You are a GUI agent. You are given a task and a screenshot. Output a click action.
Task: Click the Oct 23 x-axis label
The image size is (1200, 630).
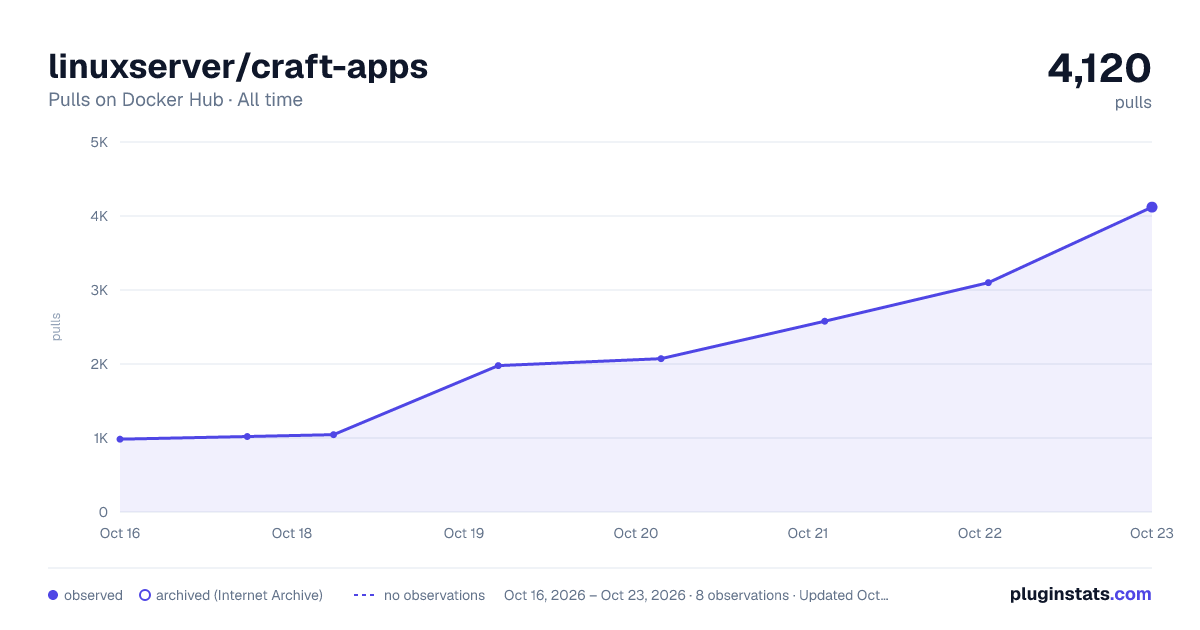(1152, 533)
